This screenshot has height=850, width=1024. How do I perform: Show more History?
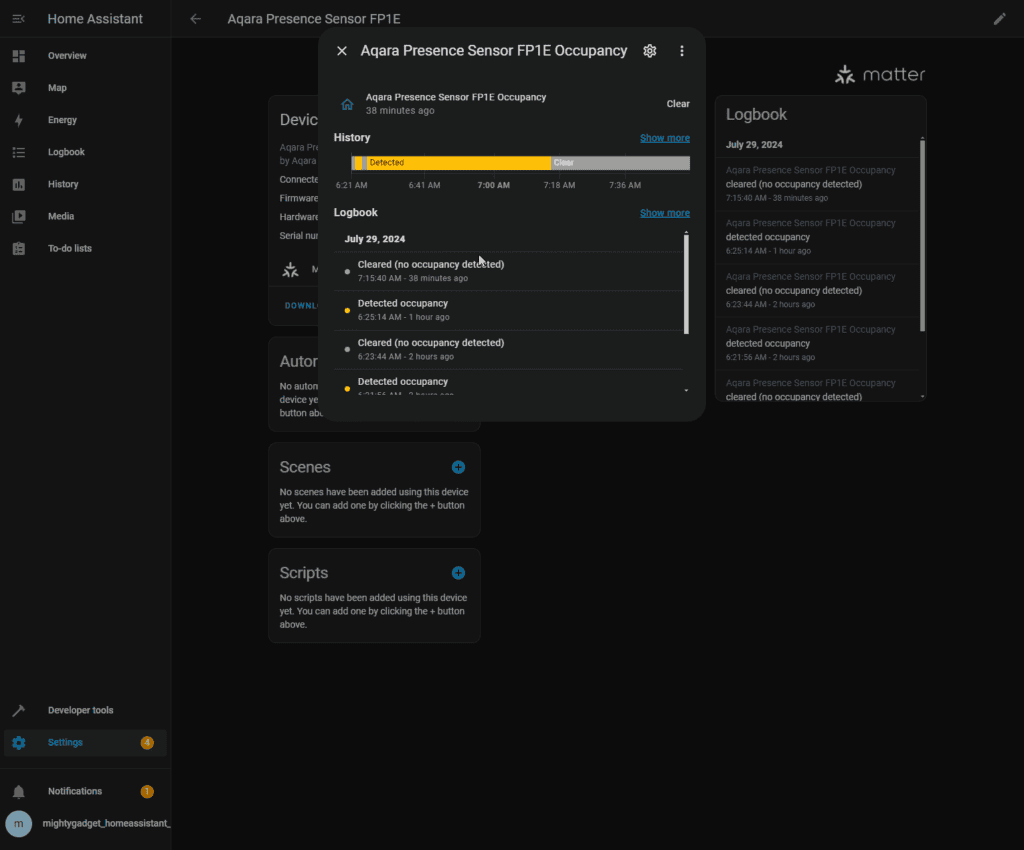click(664, 138)
